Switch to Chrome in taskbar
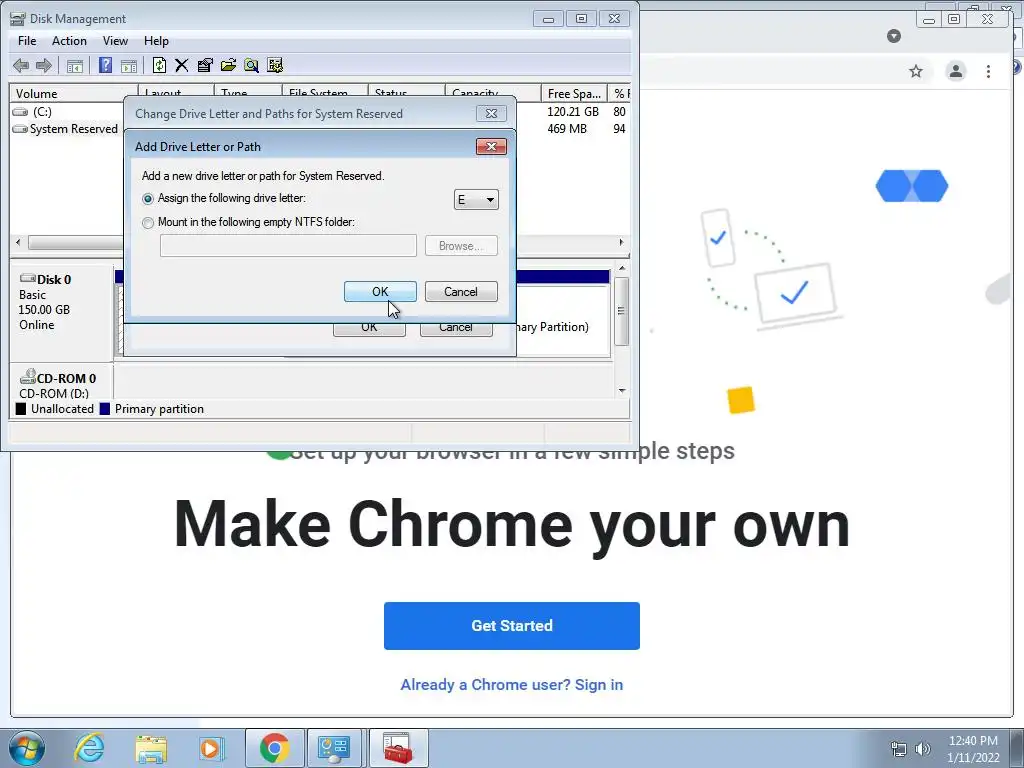The width and height of the screenshot is (1024, 768). [x=274, y=748]
